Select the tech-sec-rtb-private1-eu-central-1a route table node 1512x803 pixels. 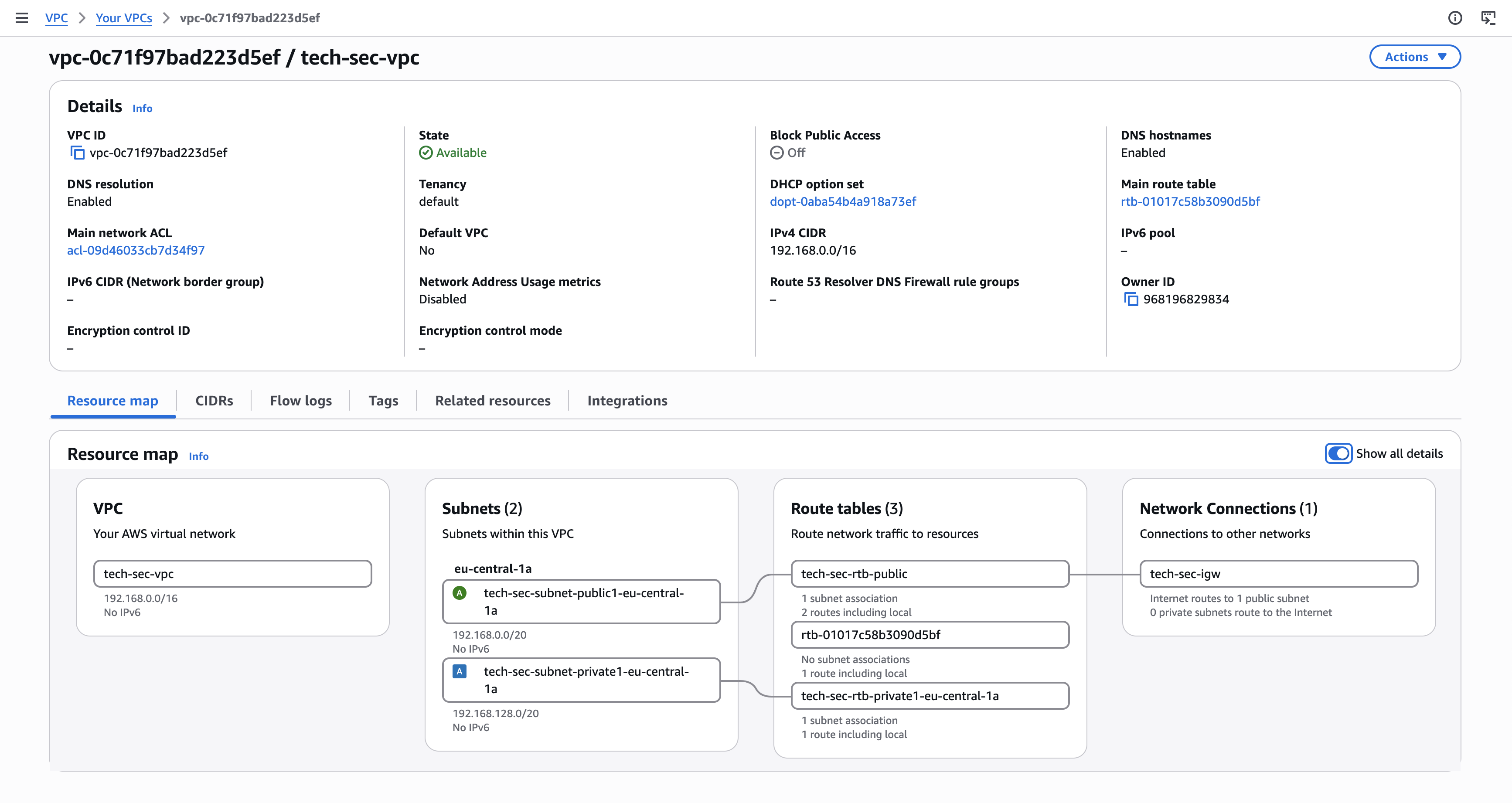[x=930, y=696]
